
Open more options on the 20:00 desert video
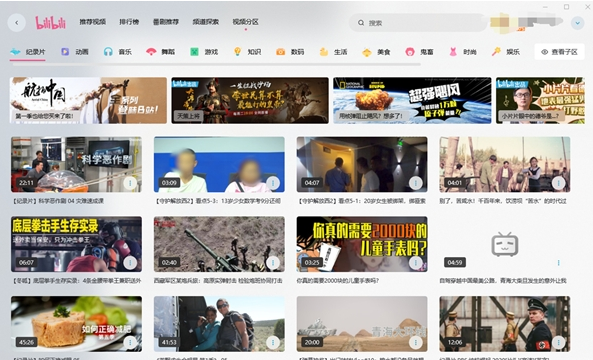(x=416, y=342)
